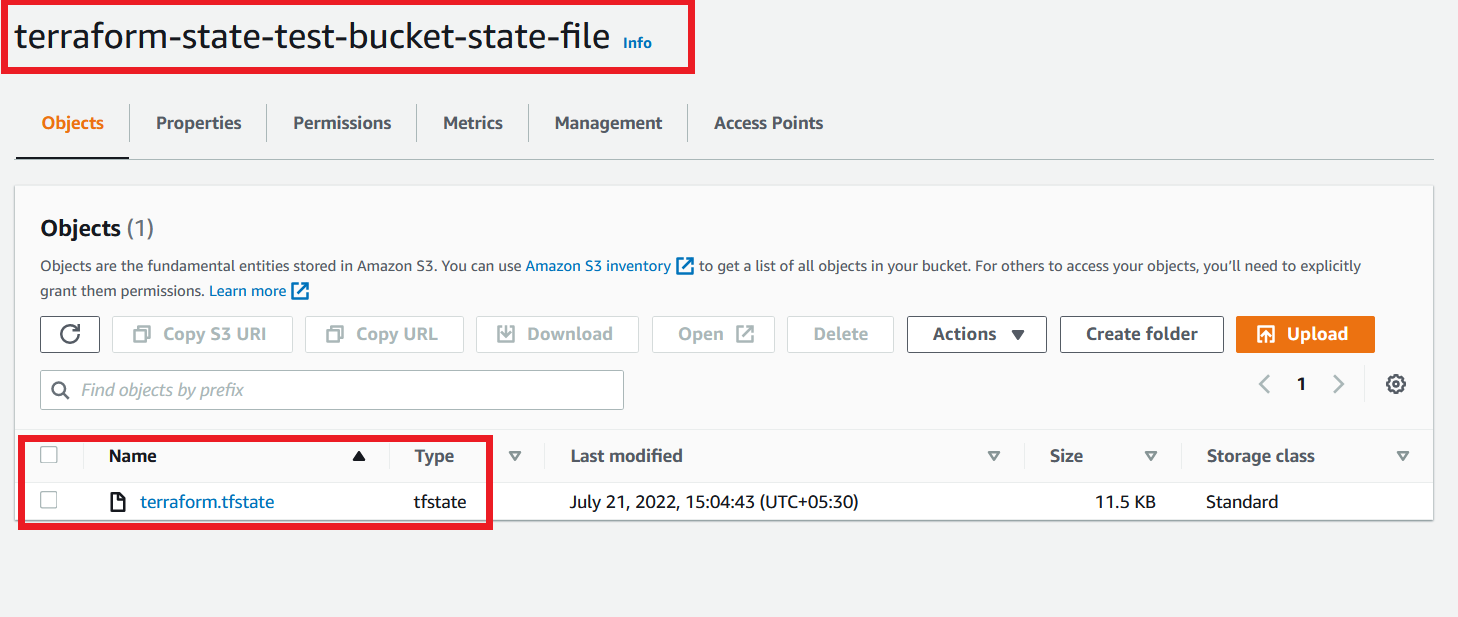Follow the Amazon S3 inventory link
This screenshot has width=1458, height=617.
598,266
